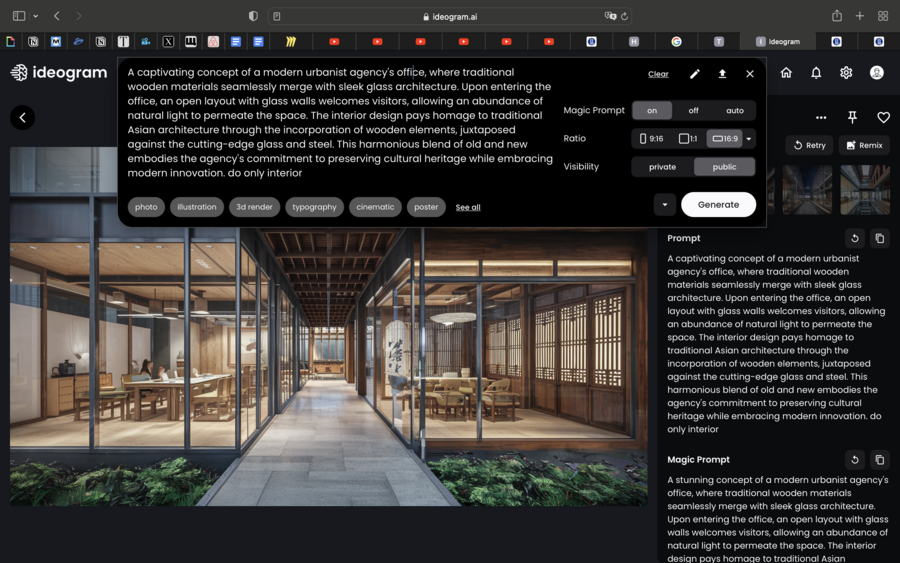Switch to the Airbnb browser tab

click(x=213, y=41)
